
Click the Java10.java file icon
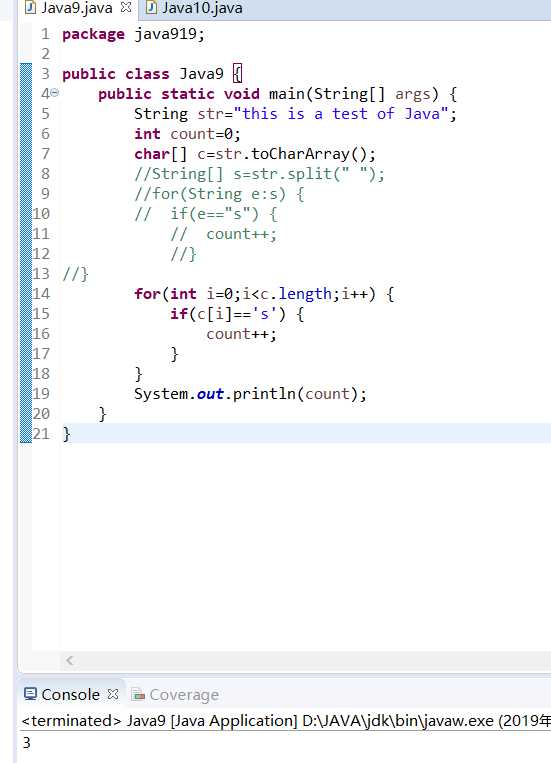click(x=151, y=8)
